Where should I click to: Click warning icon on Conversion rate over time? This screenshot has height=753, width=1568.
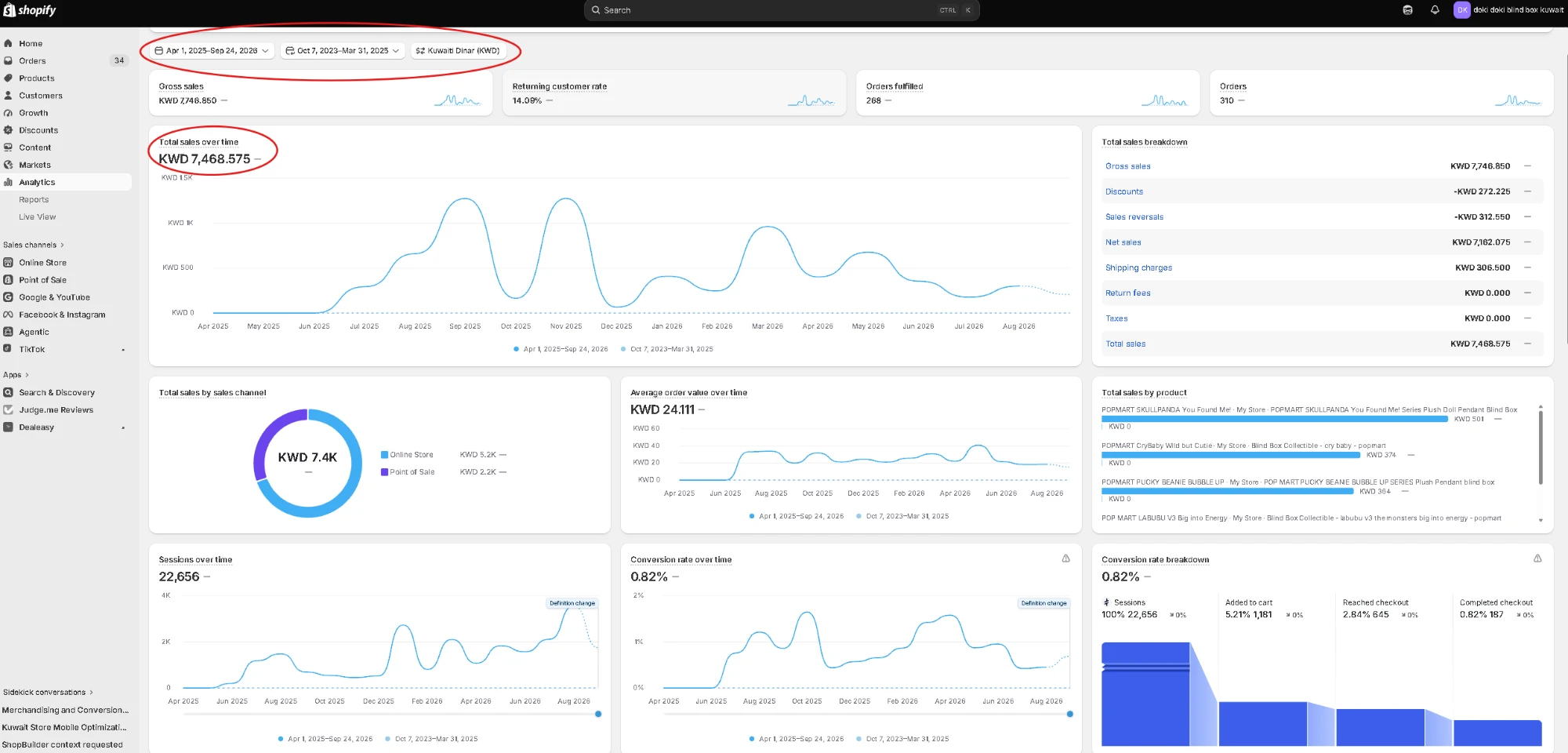click(x=1065, y=558)
